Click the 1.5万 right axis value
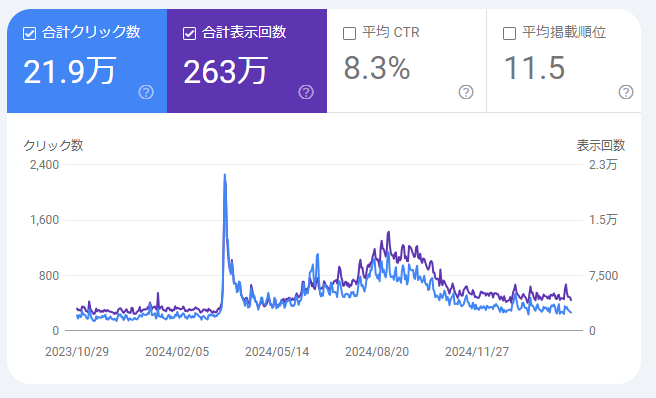Image resolution: width=656 pixels, height=398 pixels. [603, 220]
